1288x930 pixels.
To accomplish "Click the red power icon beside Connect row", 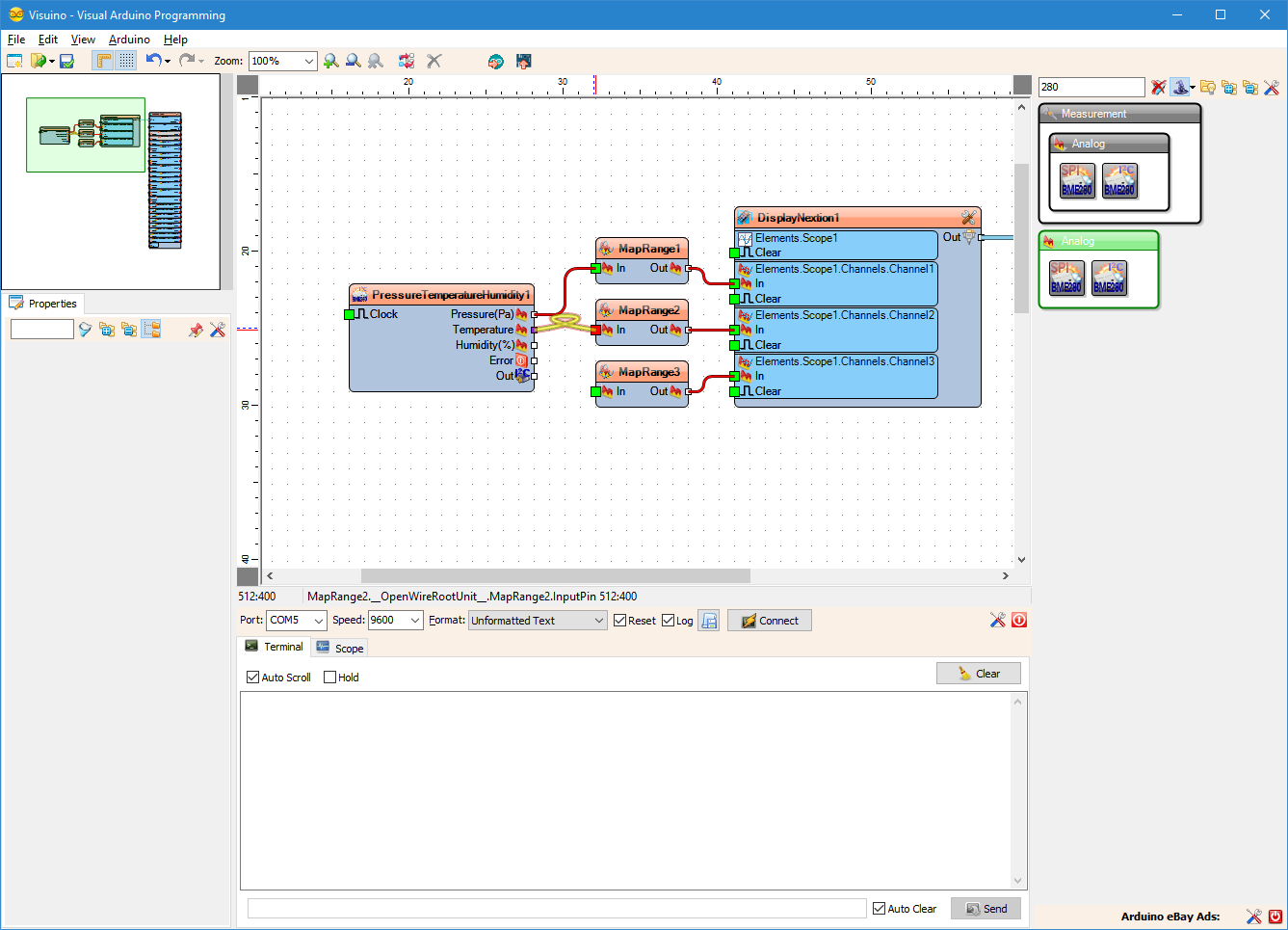I will click(x=1019, y=620).
